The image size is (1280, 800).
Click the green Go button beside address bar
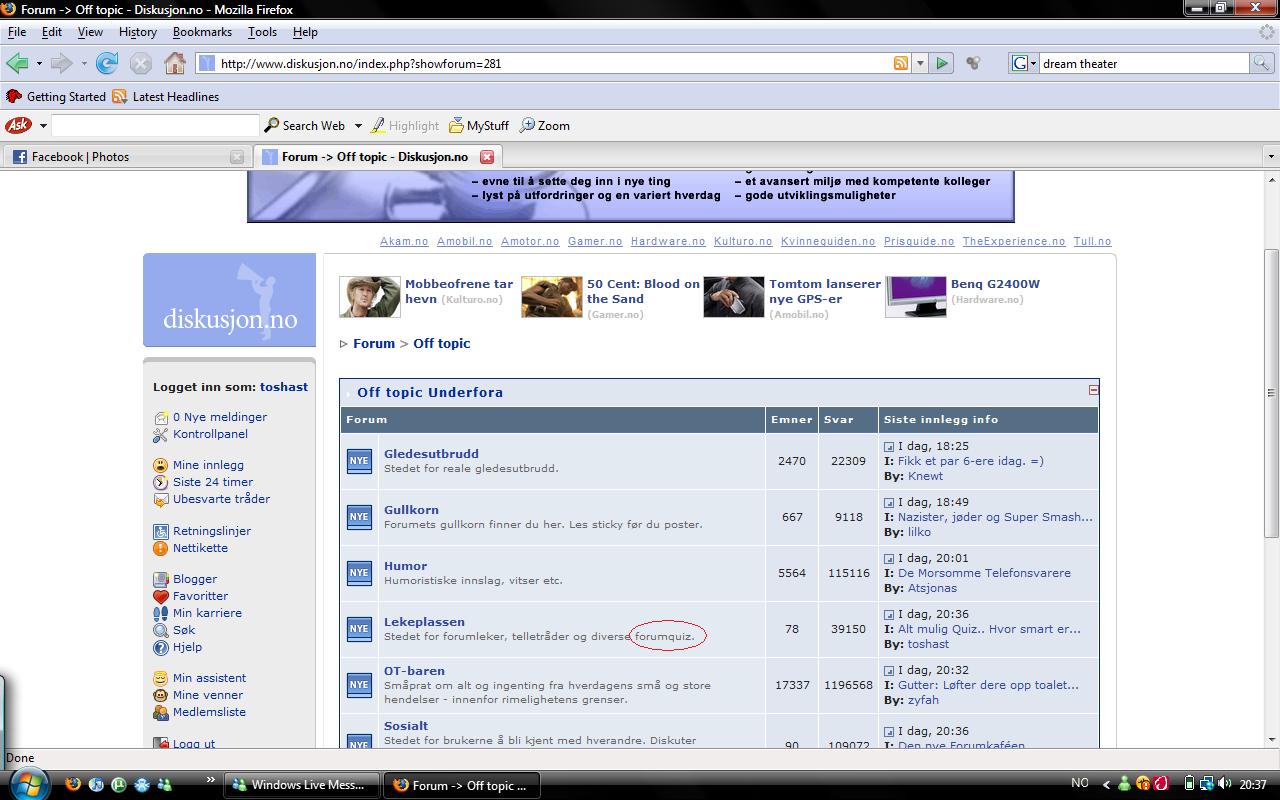pyautogui.click(x=942, y=63)
